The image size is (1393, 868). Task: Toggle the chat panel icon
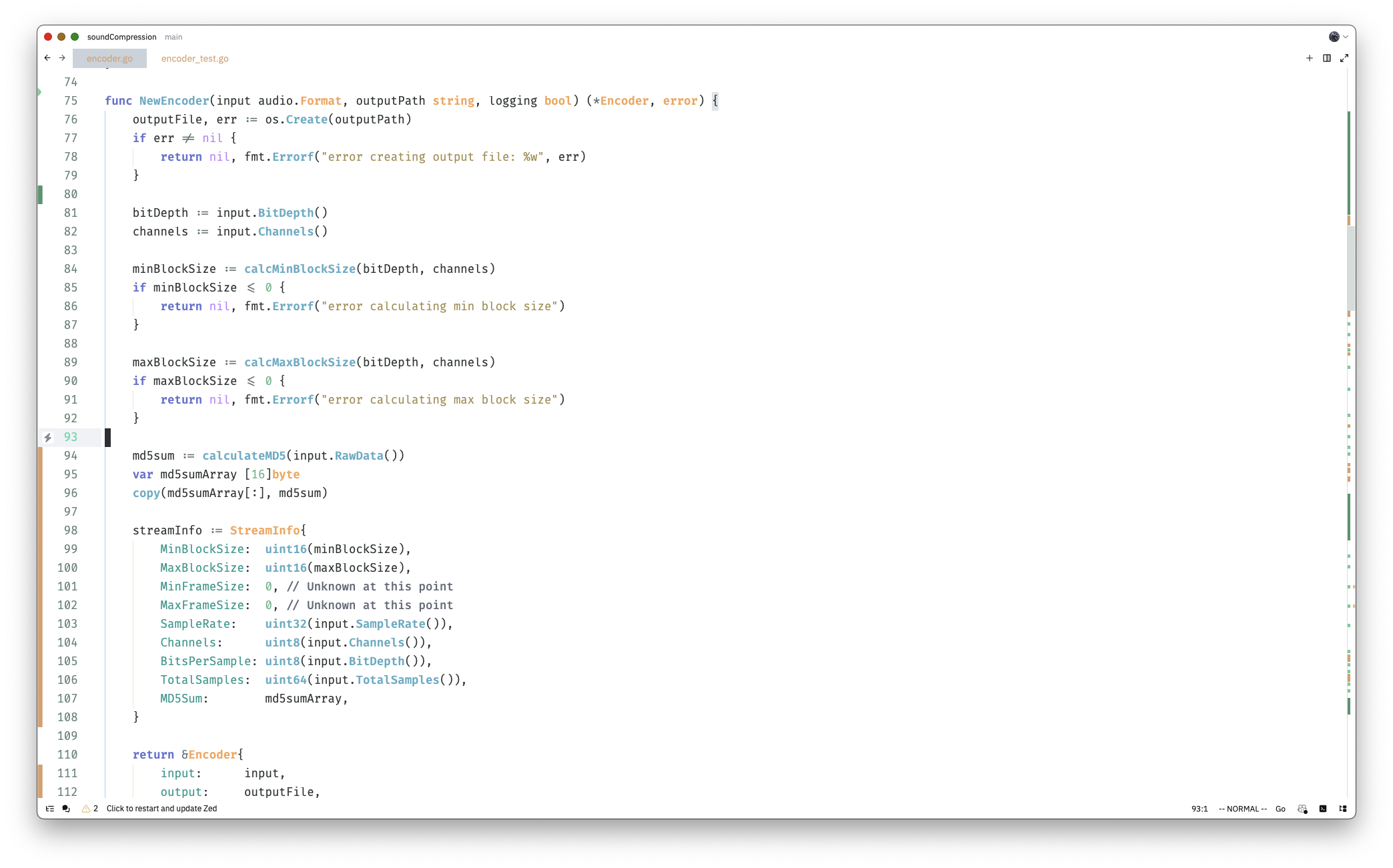(x=66, y=809)
